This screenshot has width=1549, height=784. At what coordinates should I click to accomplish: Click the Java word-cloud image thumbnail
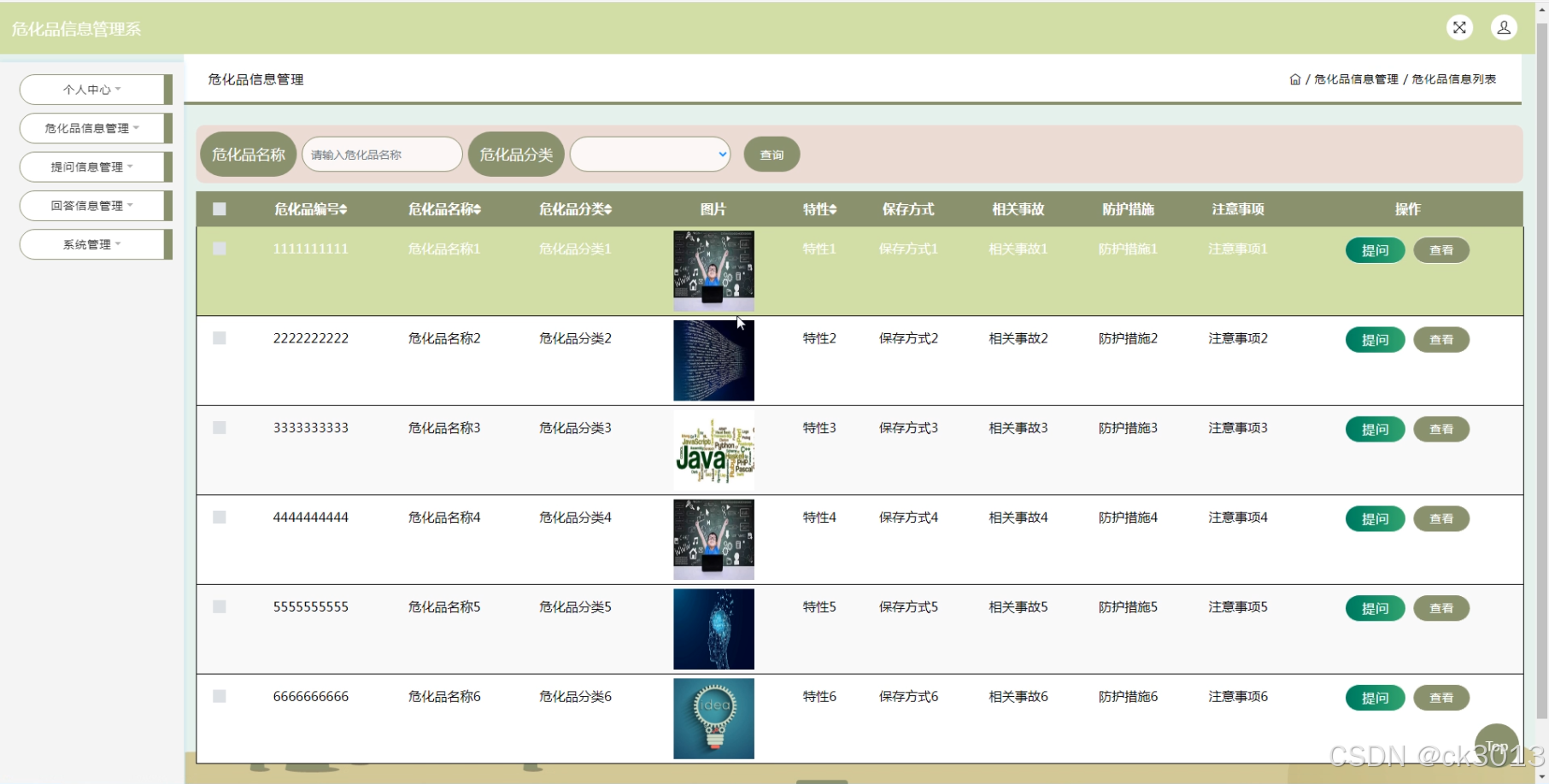[713, 450]
